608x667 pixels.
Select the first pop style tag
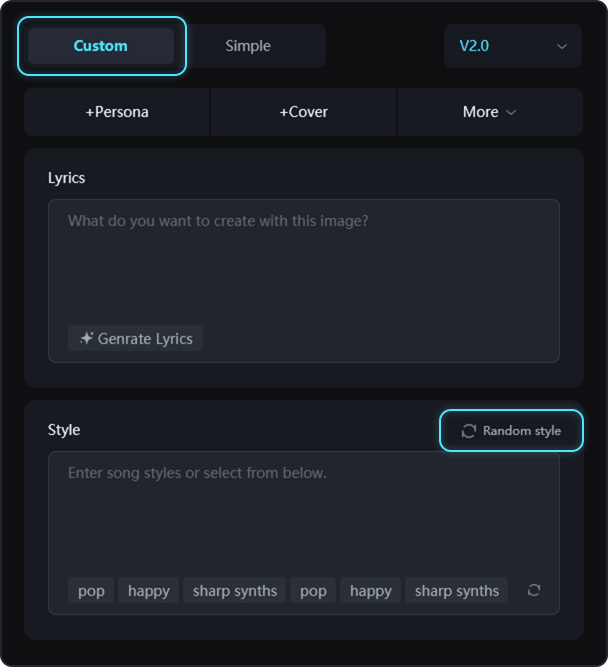click(x=91, y=591)
